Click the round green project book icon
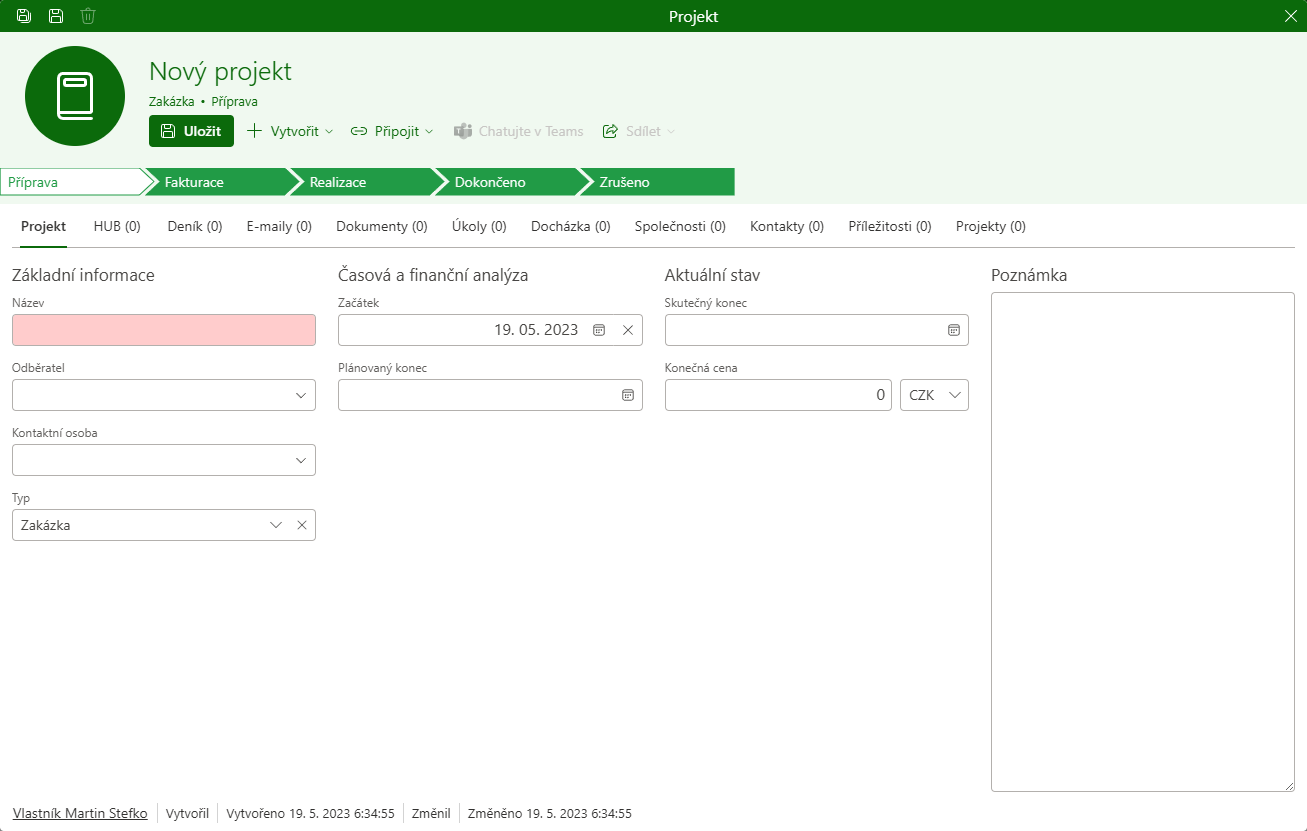 (x=75, y=96)
